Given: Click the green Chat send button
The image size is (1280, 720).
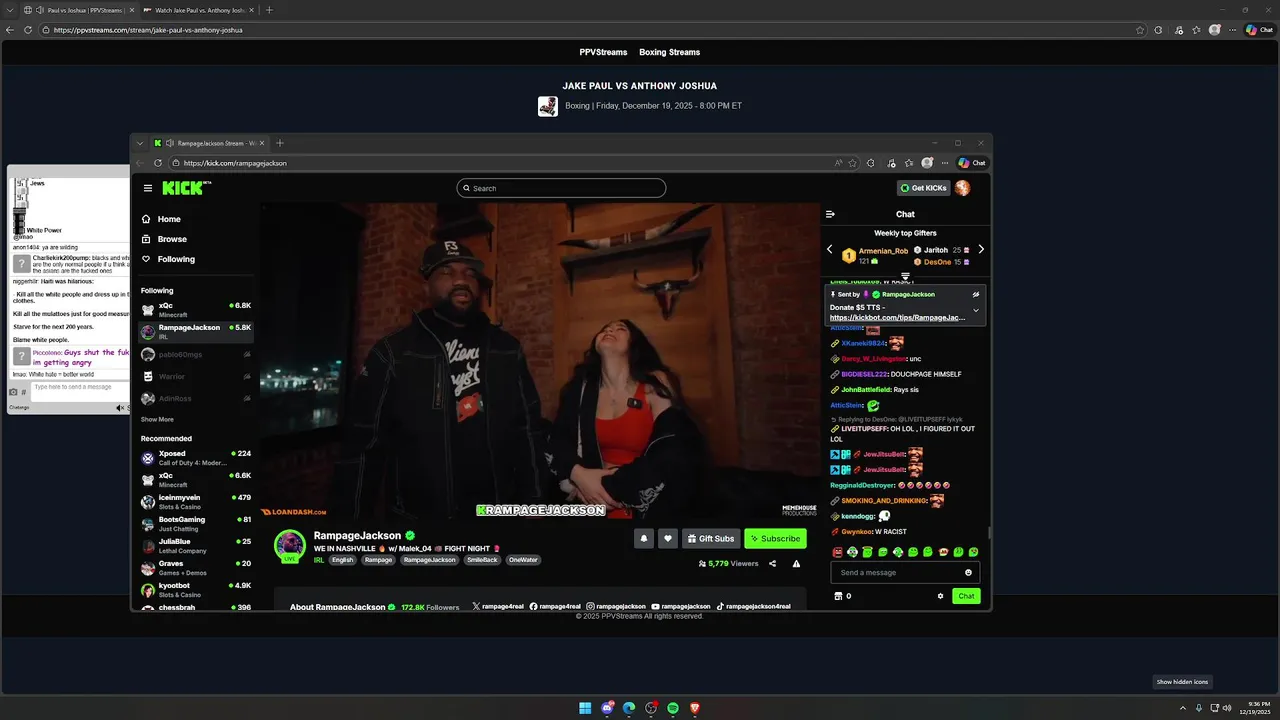Looking at the screenshot, I should click(966, 596).
